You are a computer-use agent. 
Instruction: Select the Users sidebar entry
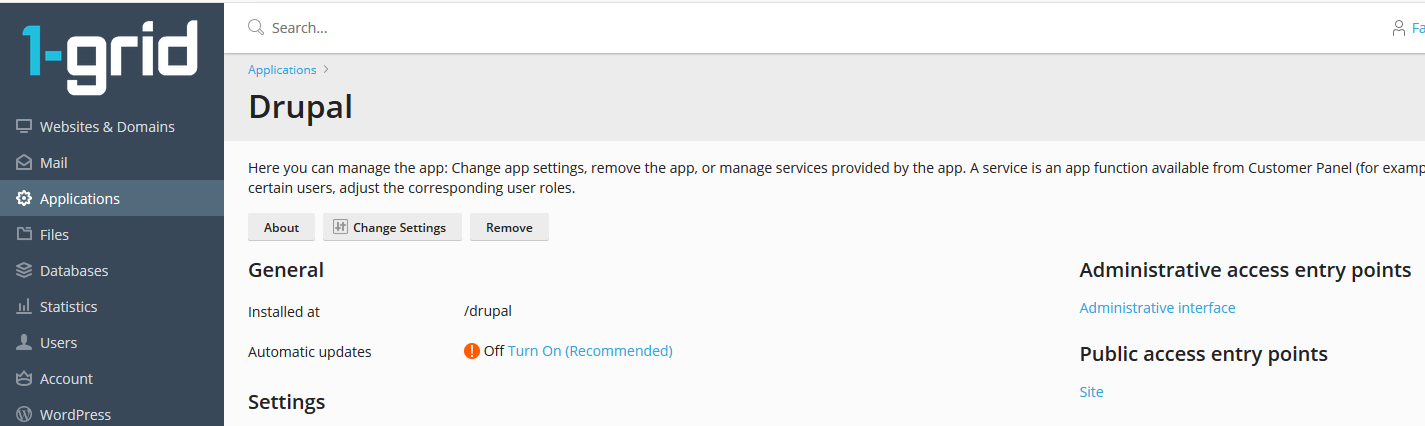tap(58, 343)
